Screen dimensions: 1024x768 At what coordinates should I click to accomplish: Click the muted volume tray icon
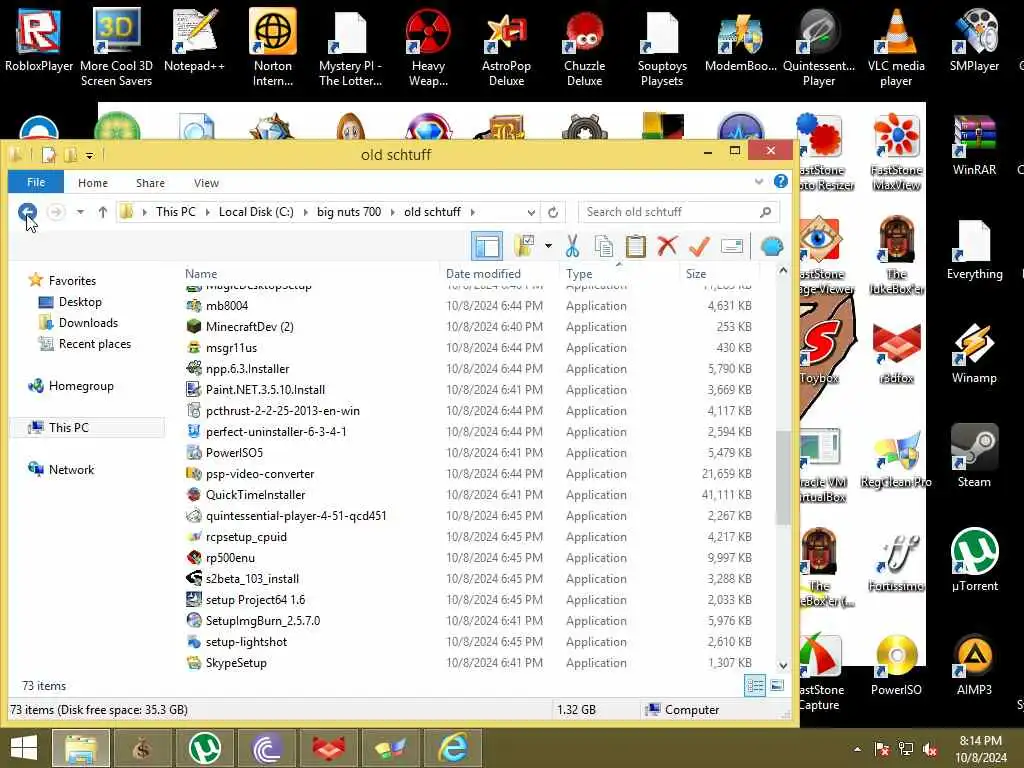(x=930, y=749)
